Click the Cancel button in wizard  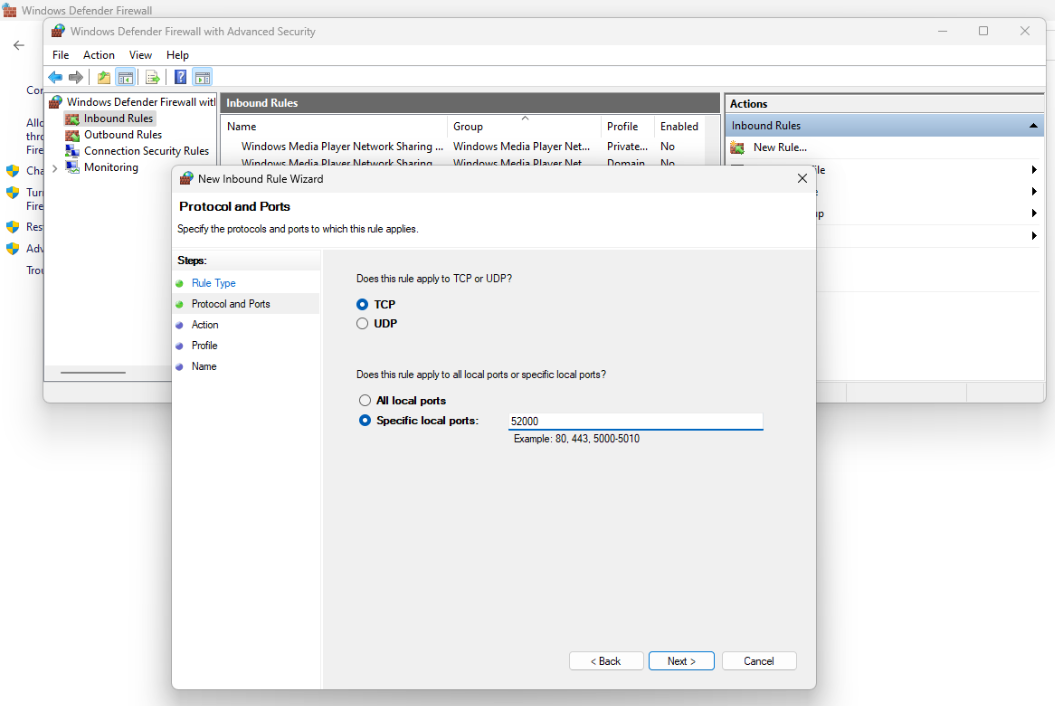(759, 661)
